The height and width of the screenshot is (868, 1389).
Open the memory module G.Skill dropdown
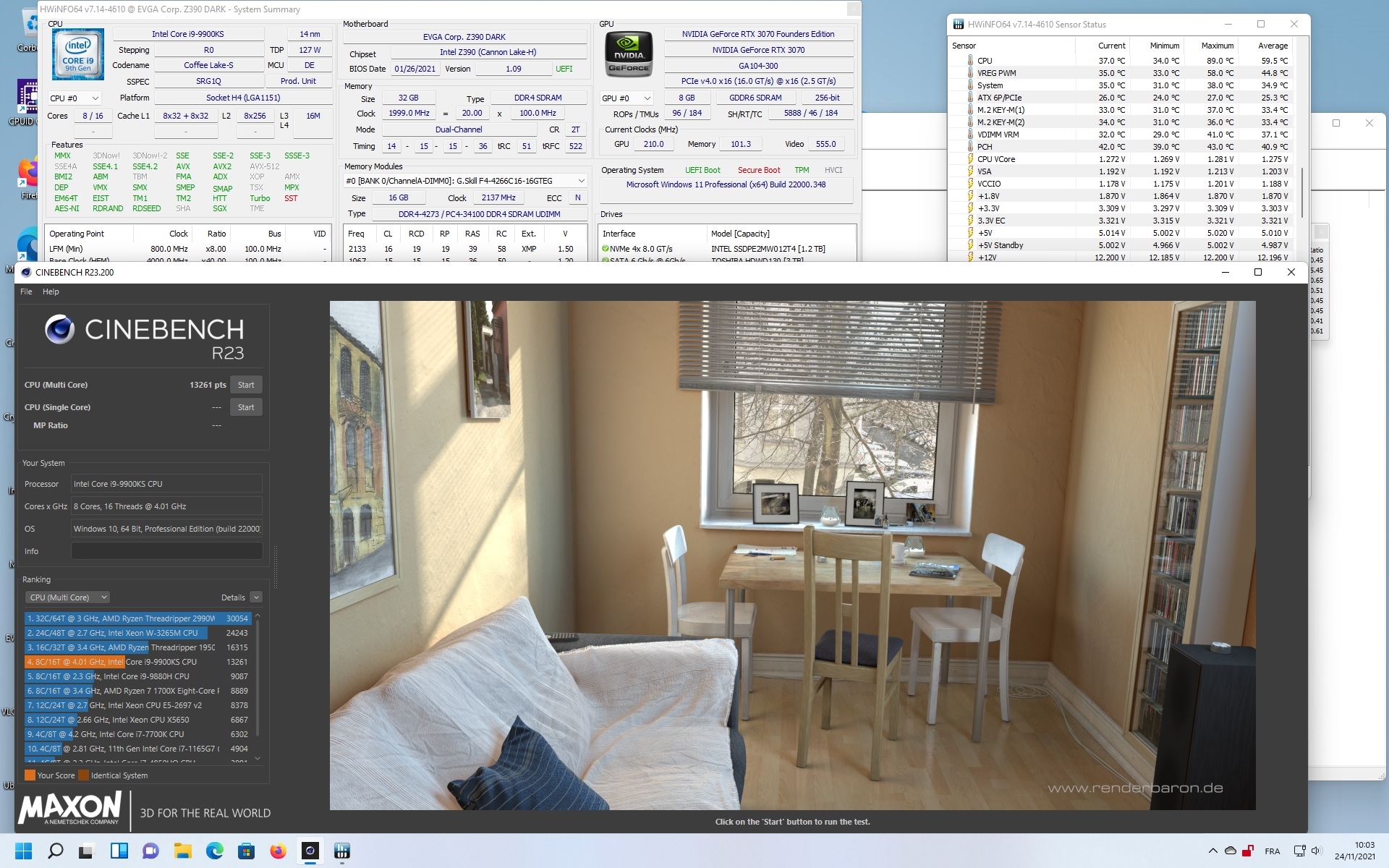(x=465, y=181)
